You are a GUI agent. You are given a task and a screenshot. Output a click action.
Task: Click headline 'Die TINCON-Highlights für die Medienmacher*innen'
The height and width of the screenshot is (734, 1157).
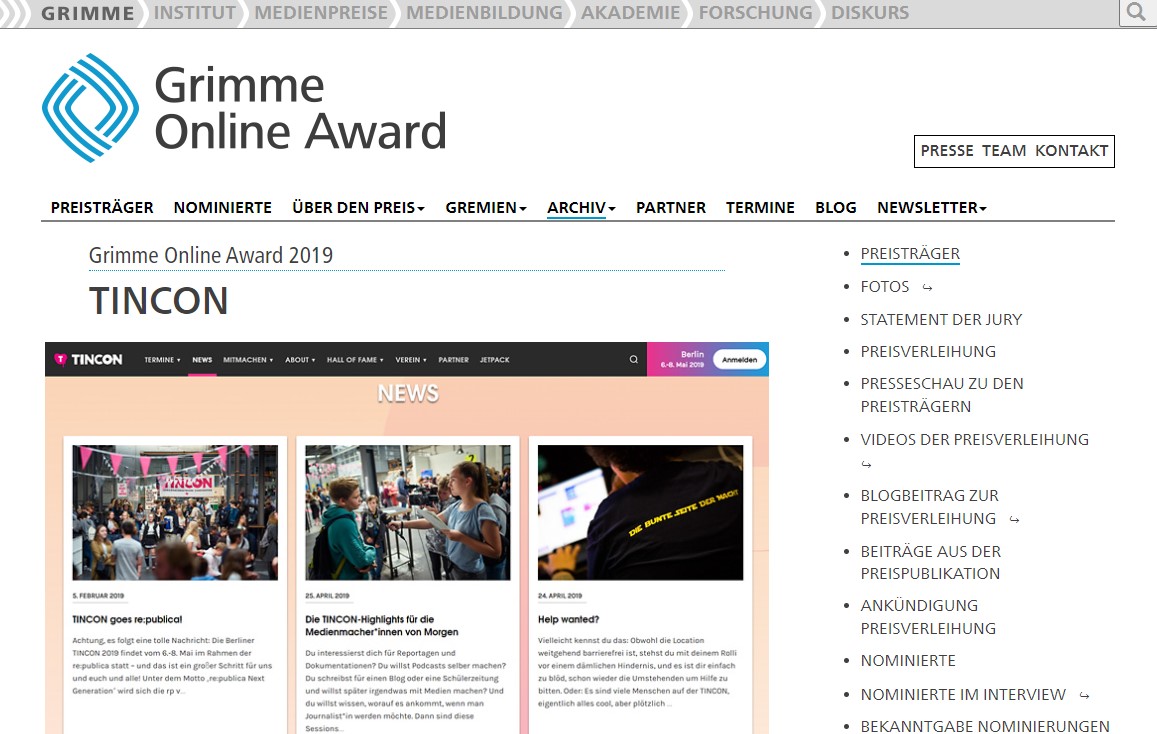(381, 626)
